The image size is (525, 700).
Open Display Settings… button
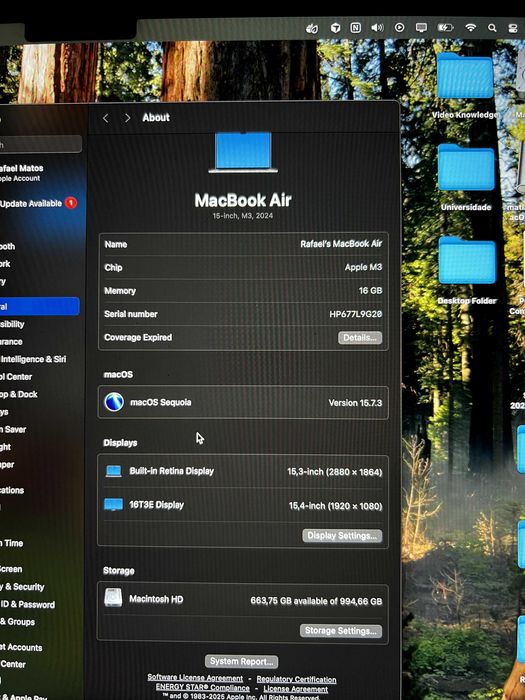(342, 536)
